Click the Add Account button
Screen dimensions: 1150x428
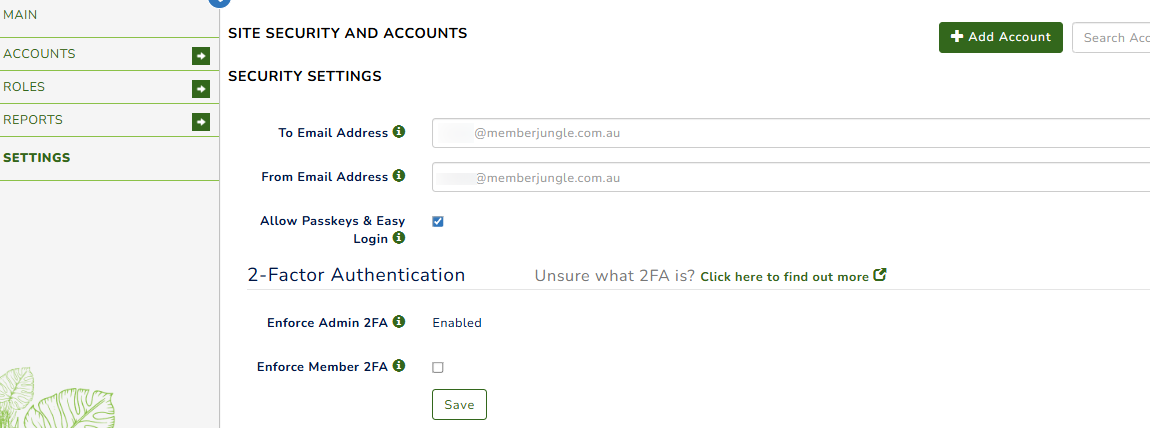click(1000, 37)
